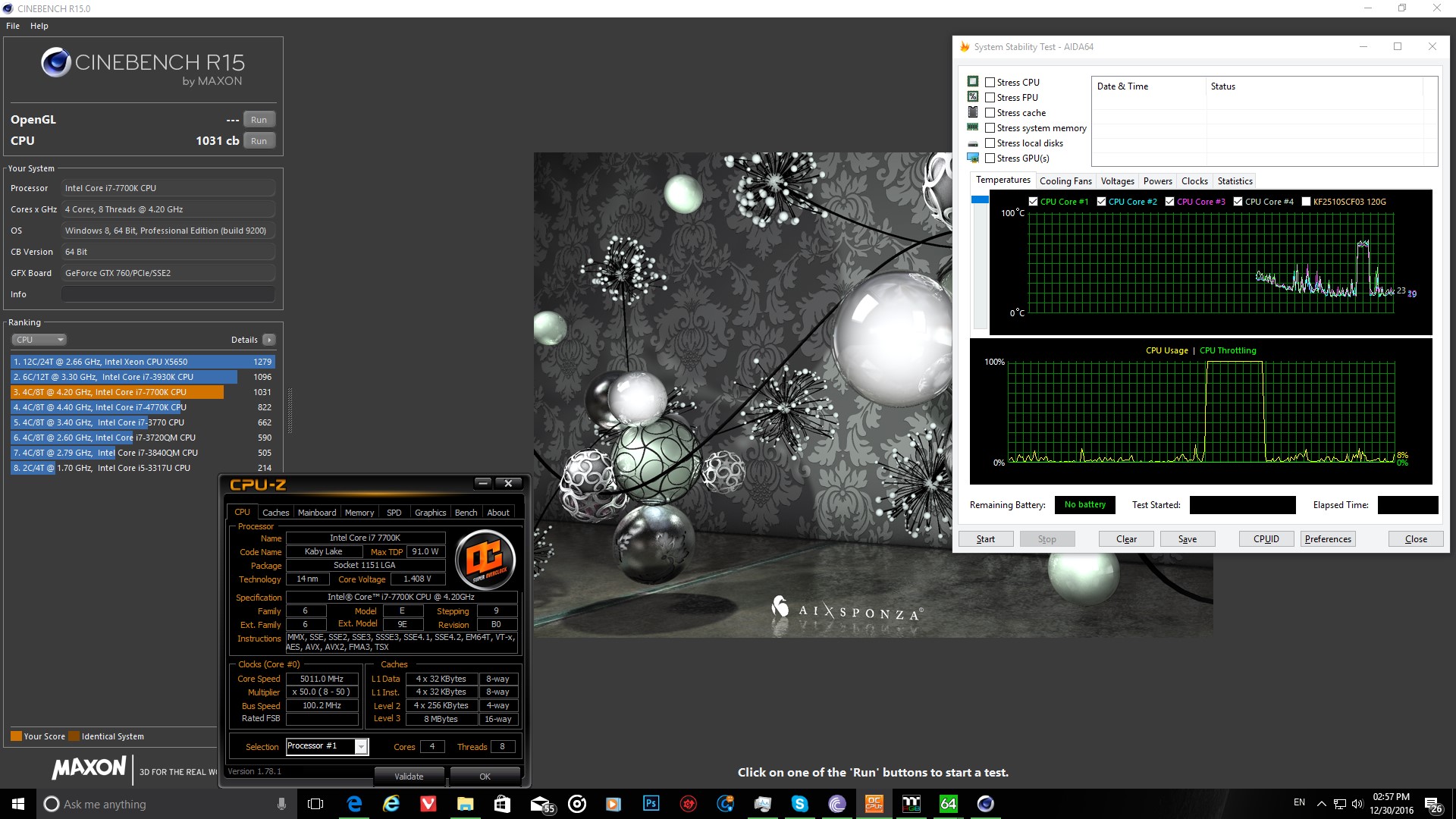Enable the Stress CPU checkbox
Viewport: 1456px width, 819px height.
pos(990,82)
